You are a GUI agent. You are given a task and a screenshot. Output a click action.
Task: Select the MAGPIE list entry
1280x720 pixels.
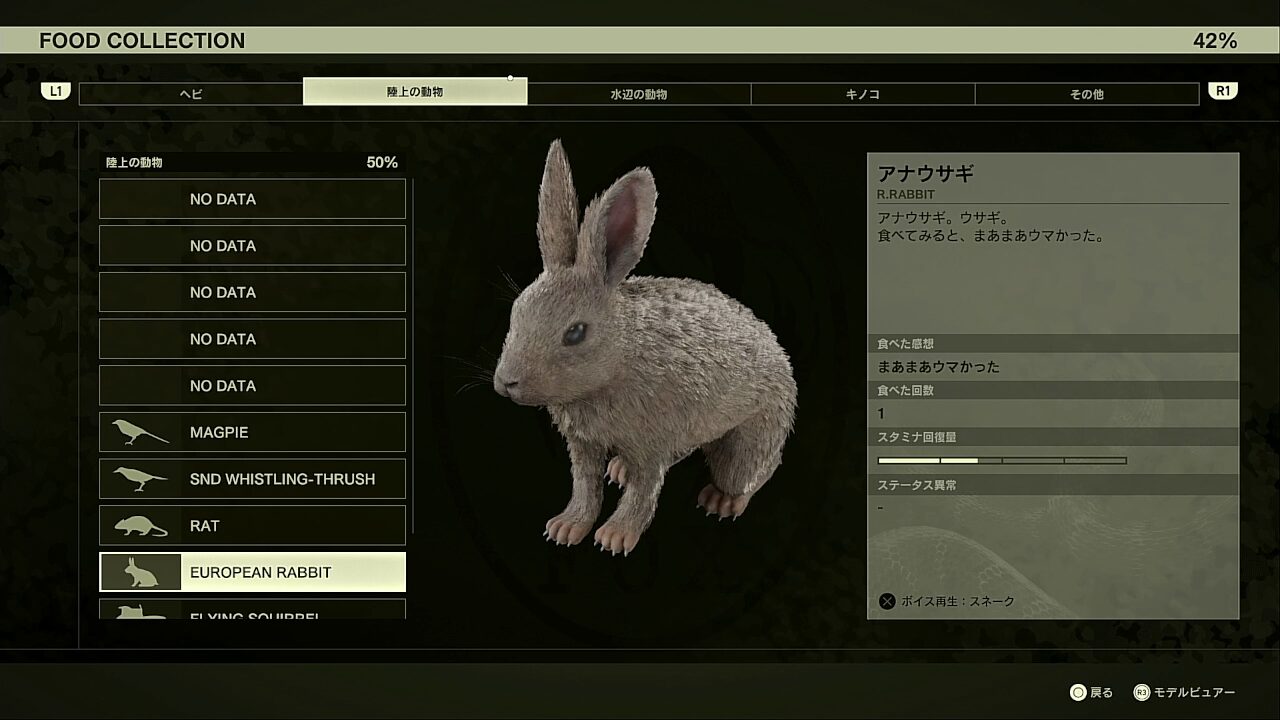pyautogui.click(x=252, y=432)
